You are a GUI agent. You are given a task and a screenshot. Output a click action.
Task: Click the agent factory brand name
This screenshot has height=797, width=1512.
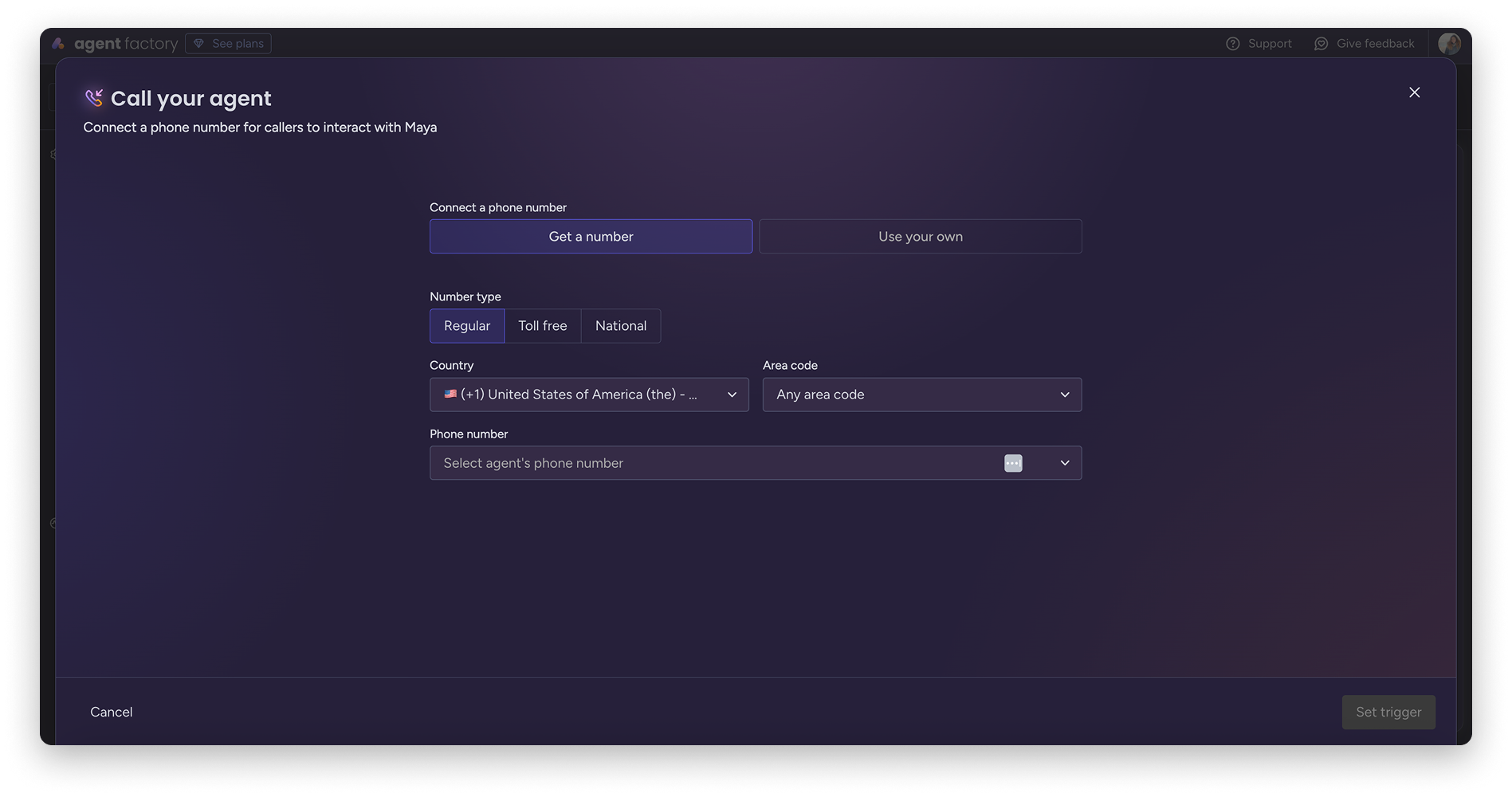pos(126,43)
